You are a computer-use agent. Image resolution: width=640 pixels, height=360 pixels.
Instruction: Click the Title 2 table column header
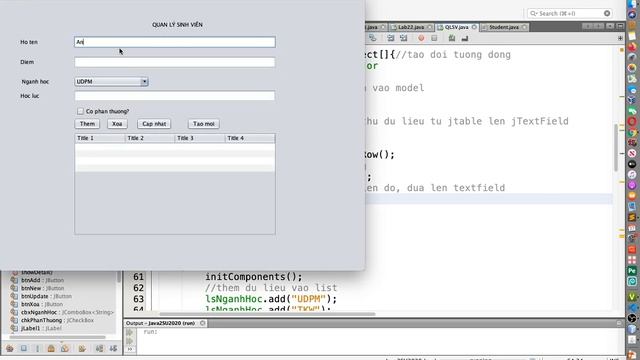[x=150, y=138]
